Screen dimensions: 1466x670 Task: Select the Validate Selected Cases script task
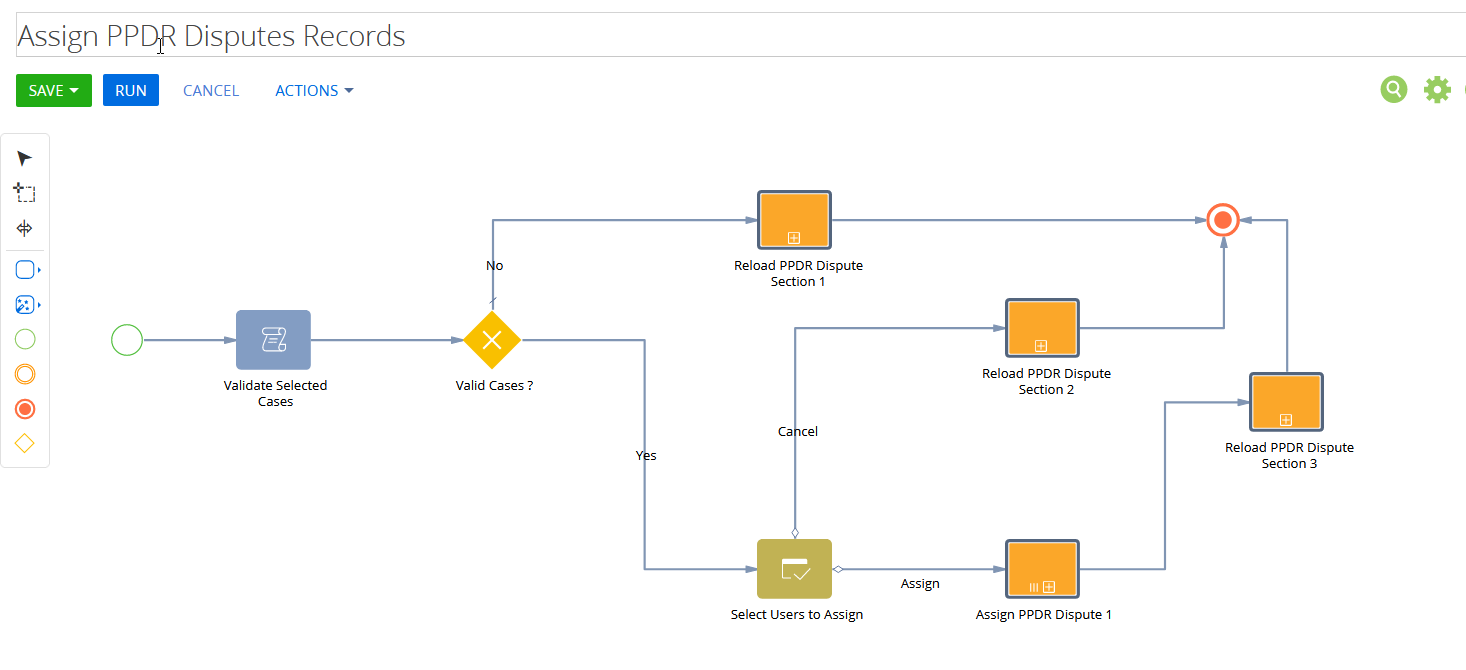click(273, 340)
